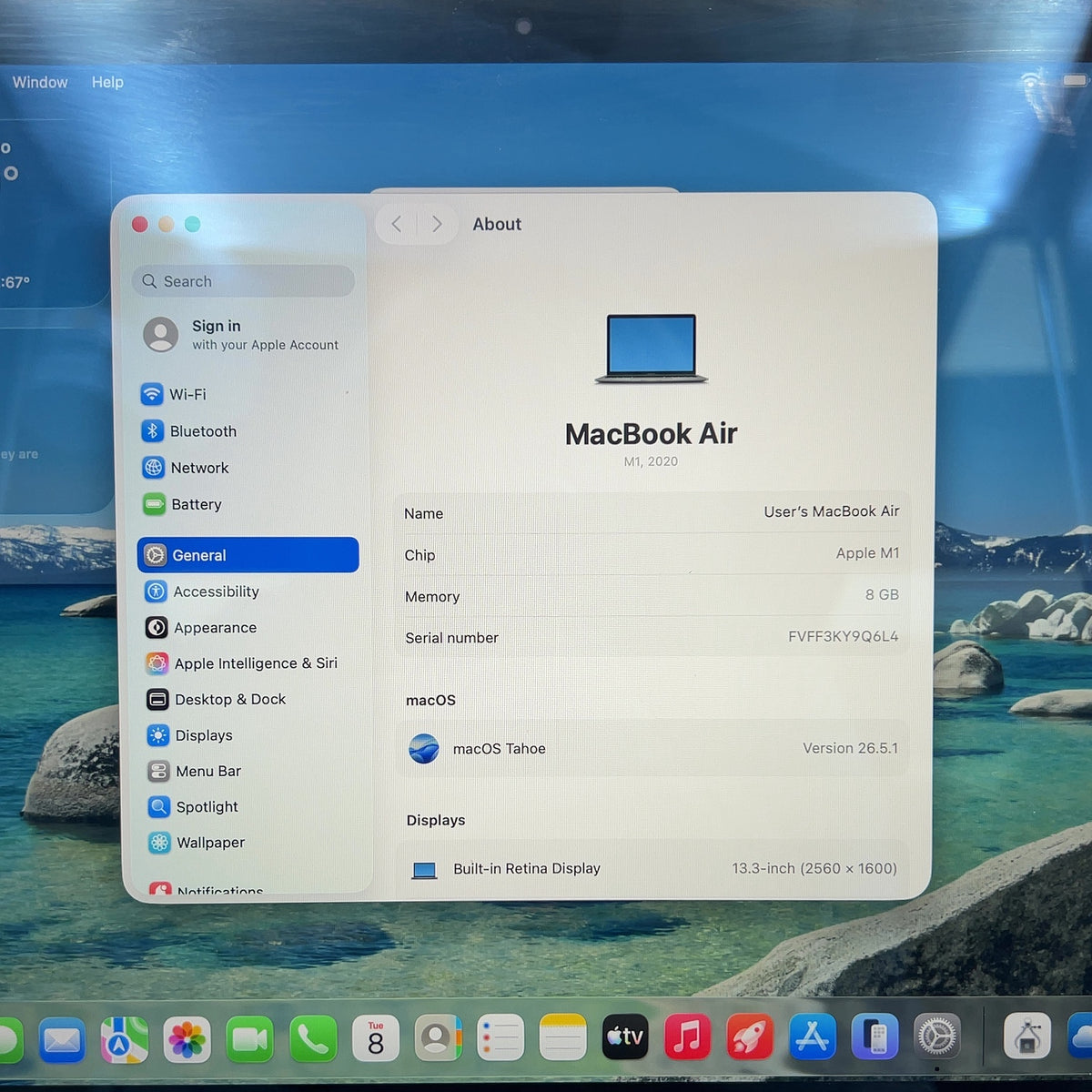Go forward with the right chevron
Image resolution: width=1092 pixels, height=1092 pixels.
(437, 224)
